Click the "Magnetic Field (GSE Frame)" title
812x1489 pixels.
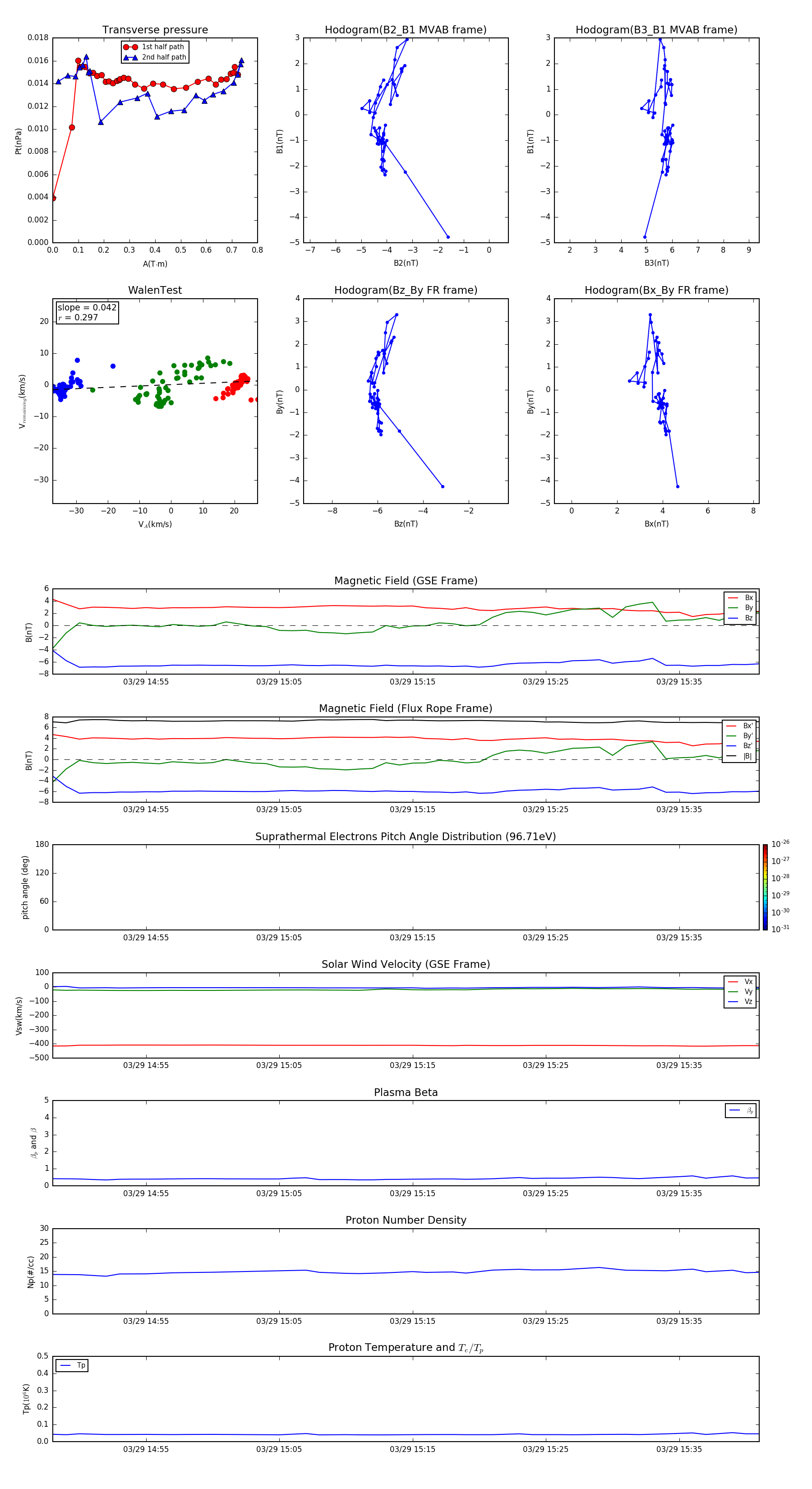pos(406,581)
